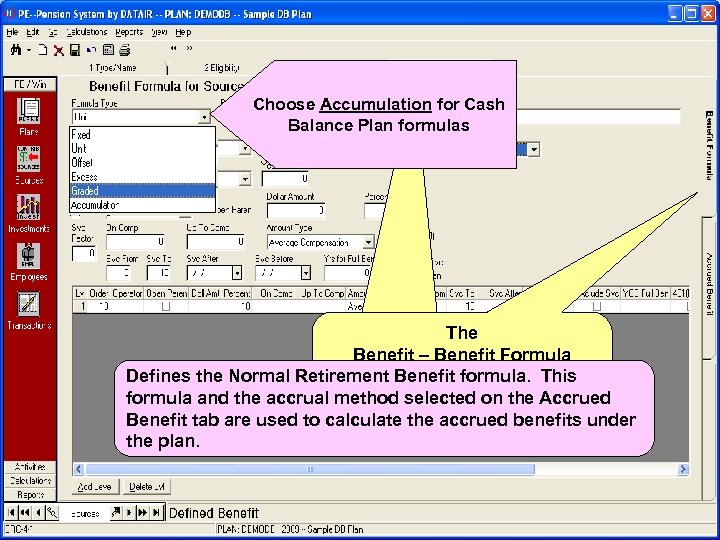Click the Svc From input field
The height and width of the screenshot is (540, 720).
tap(118, 273)
